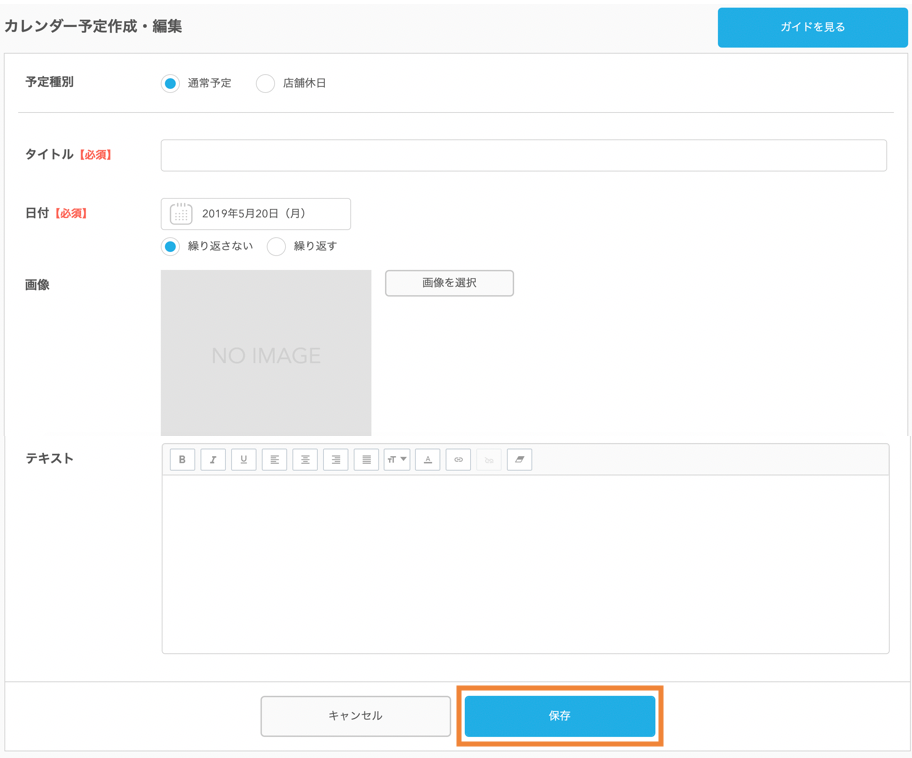Center align text in editor toolbar

point(305,460)
